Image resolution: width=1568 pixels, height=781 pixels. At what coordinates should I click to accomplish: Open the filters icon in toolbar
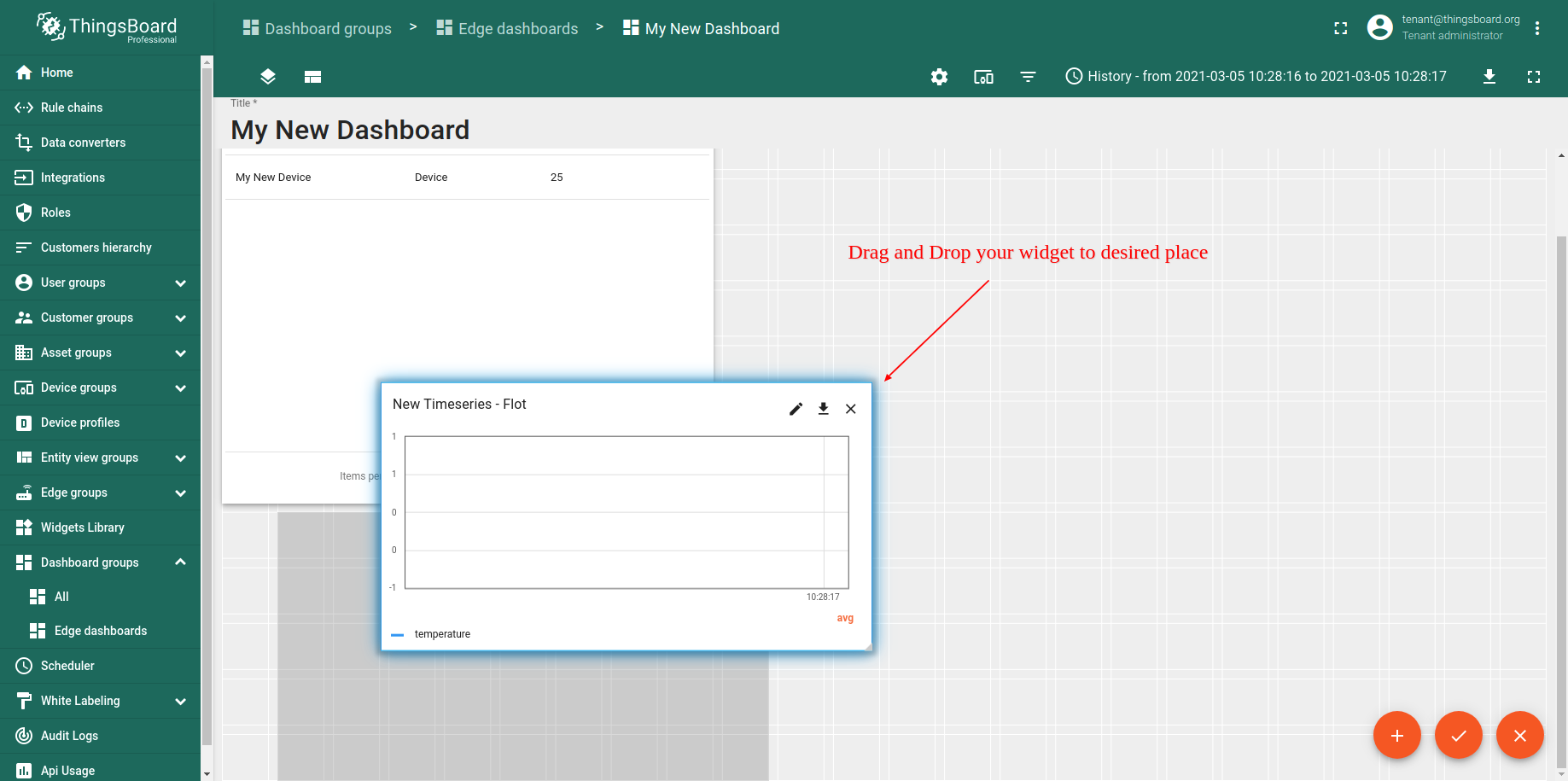[1028, 77]
